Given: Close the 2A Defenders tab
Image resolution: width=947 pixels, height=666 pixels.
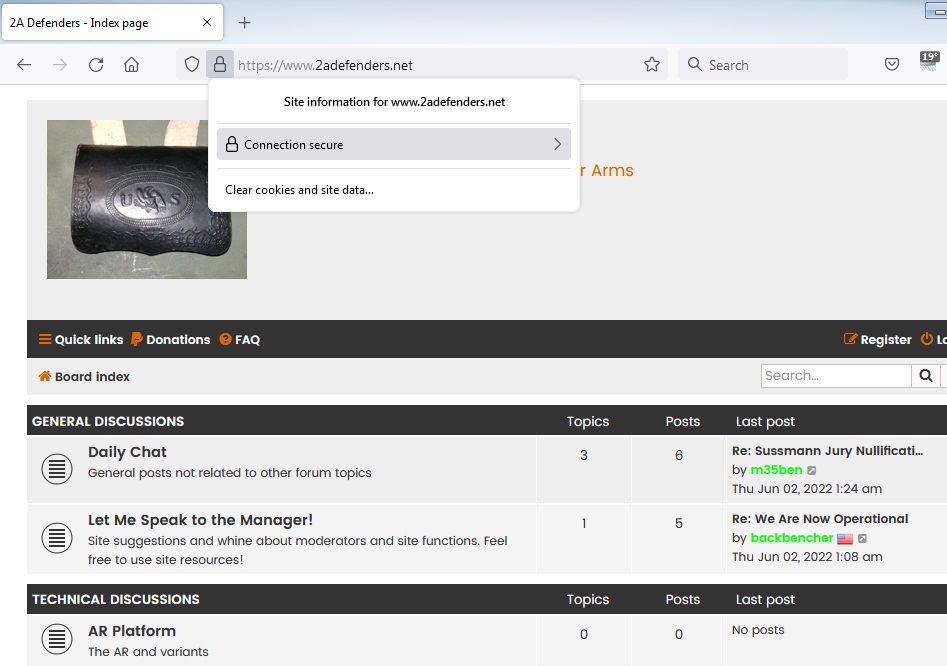Looking at the screenshot, I should pyautogui.click(x=207, y=22).
